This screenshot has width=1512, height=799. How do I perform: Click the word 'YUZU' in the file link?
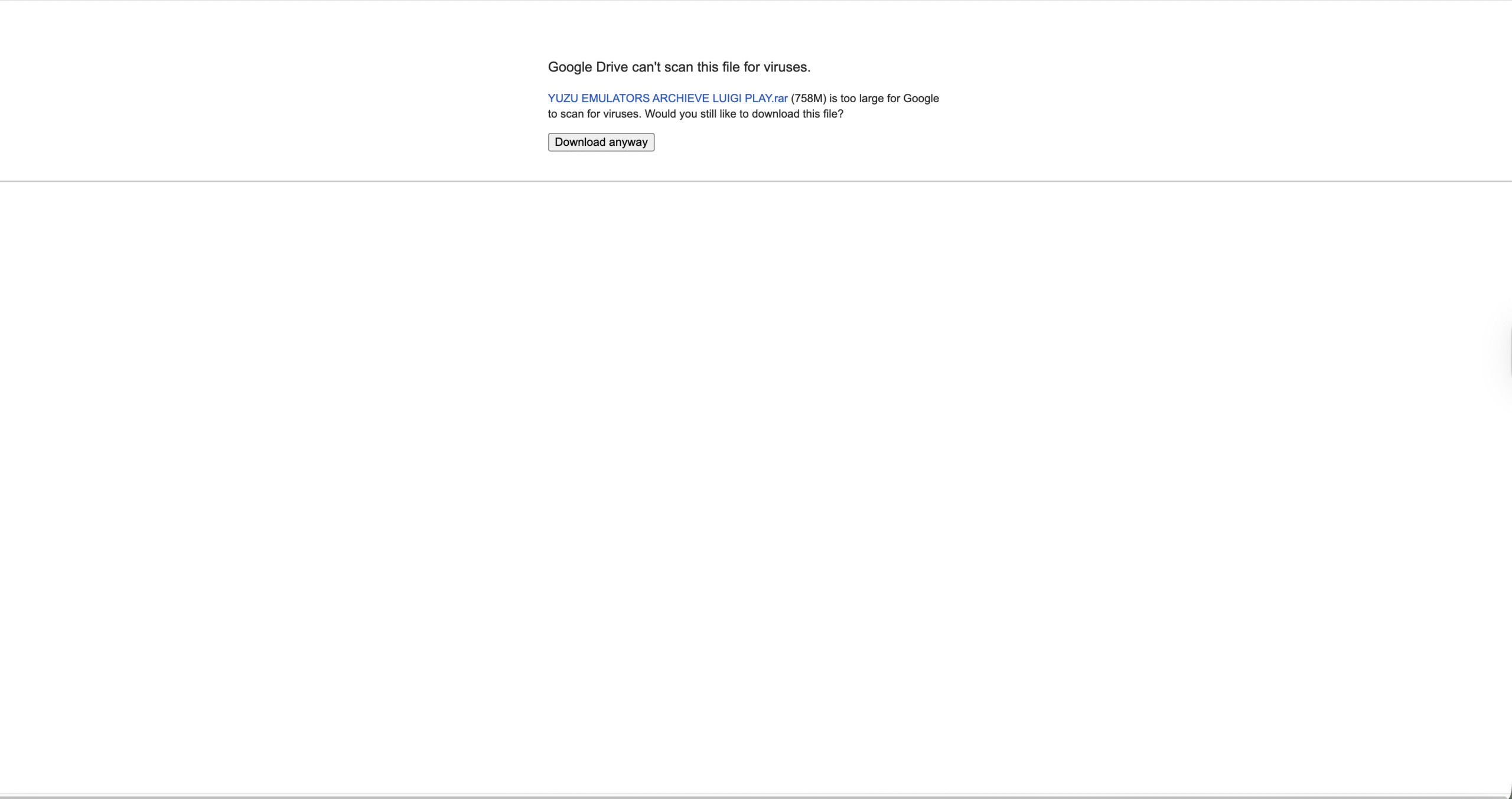[x=562, y=99]
